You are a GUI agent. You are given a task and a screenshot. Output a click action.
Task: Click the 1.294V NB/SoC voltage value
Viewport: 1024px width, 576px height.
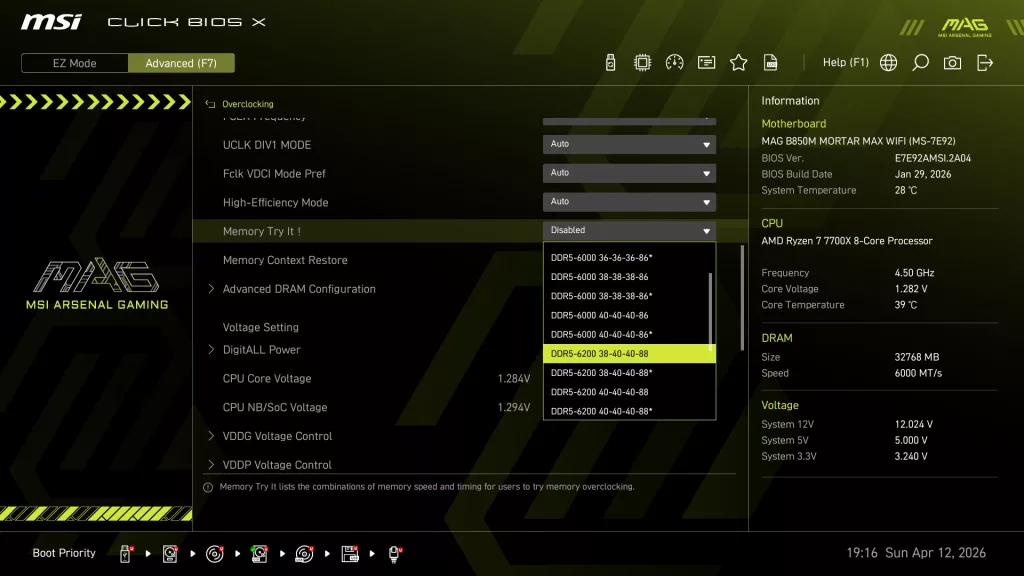click(513, 408)
